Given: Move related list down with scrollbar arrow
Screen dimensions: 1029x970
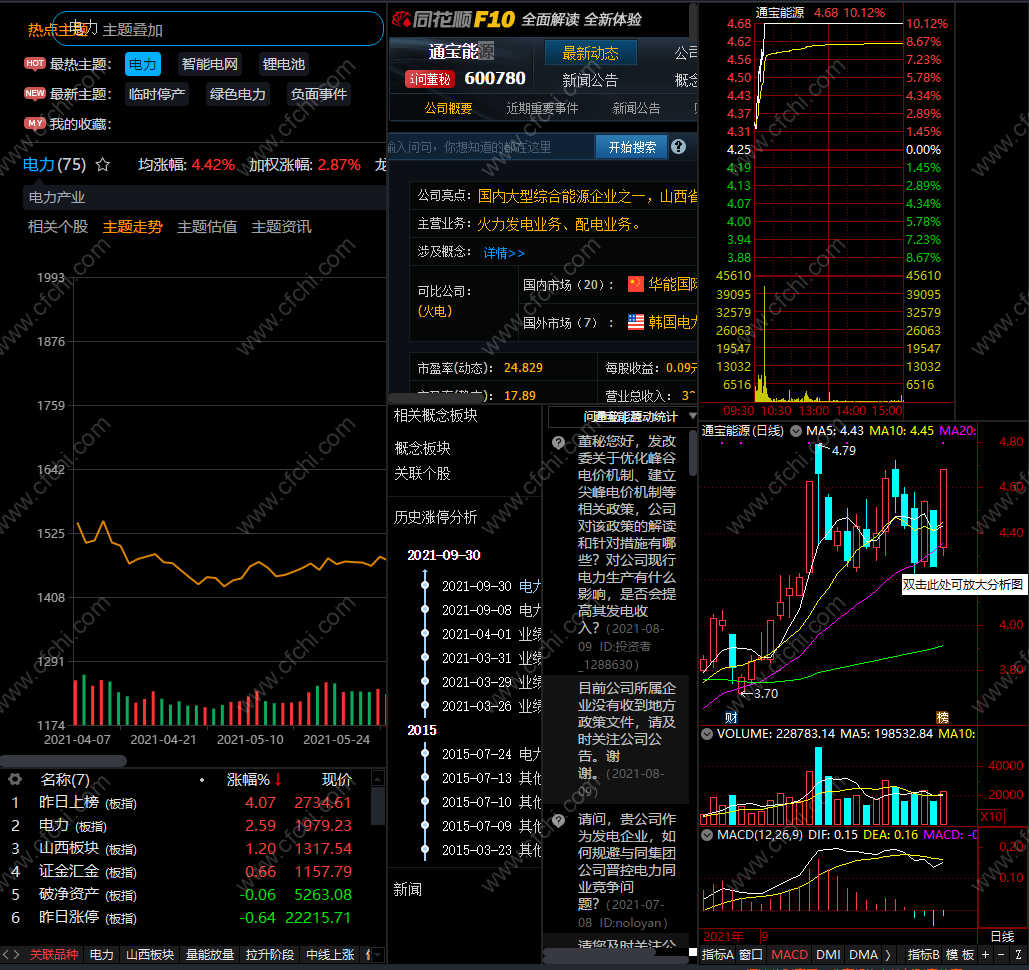Looking at the screenshot, I should 378,955.
